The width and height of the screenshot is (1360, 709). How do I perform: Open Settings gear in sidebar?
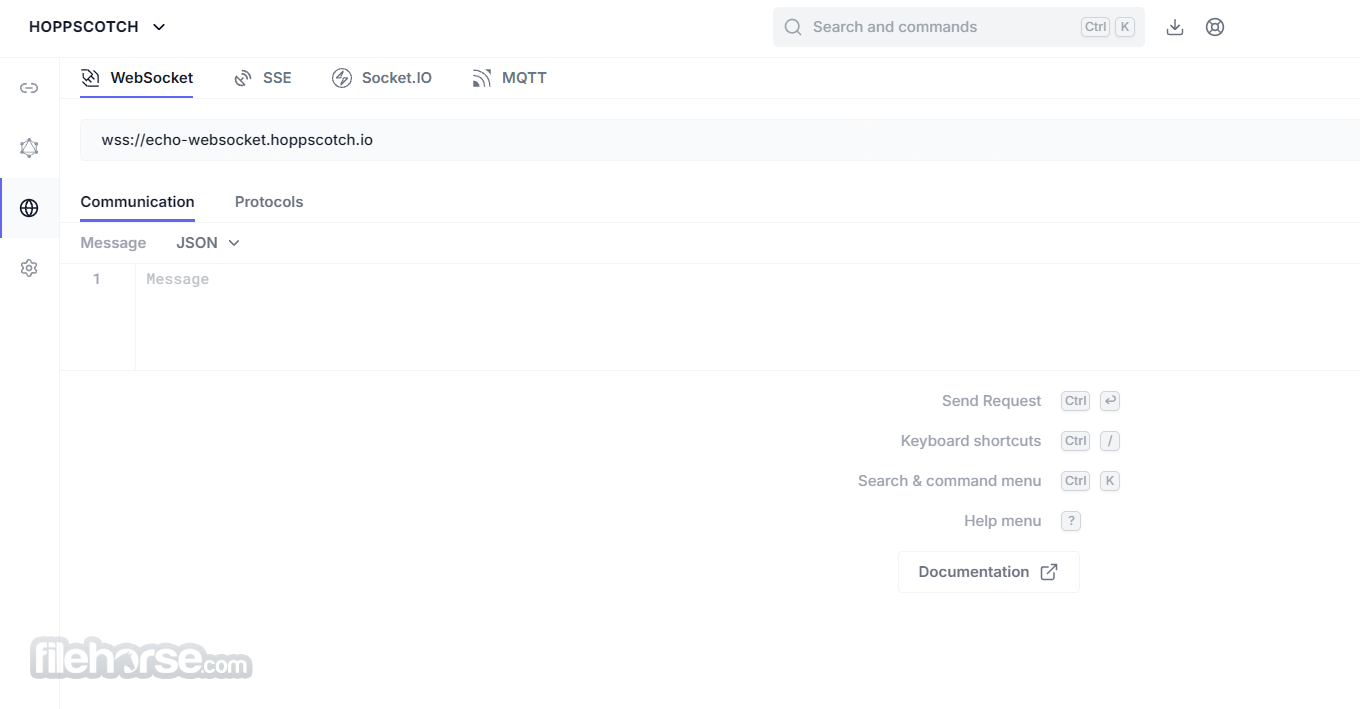click(x=29, y=268)
